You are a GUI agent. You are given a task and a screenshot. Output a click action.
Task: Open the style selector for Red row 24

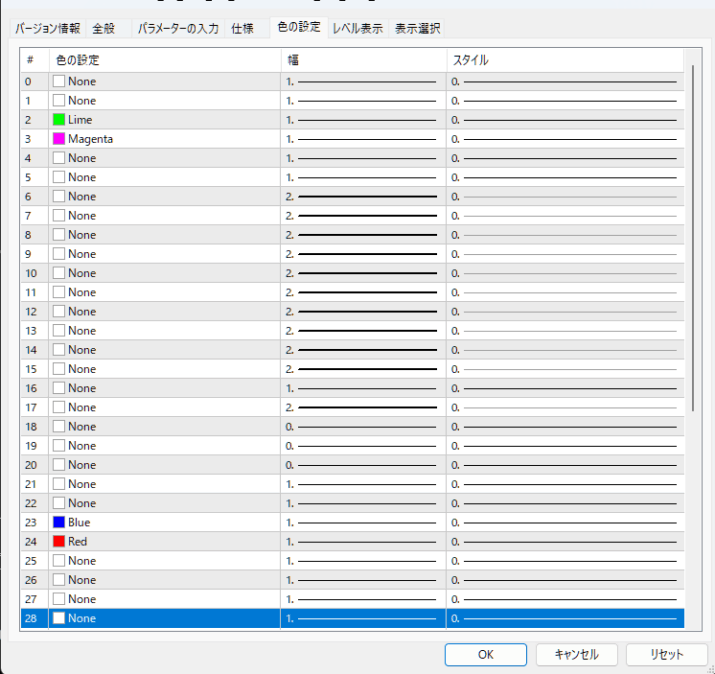pos(565,542)
